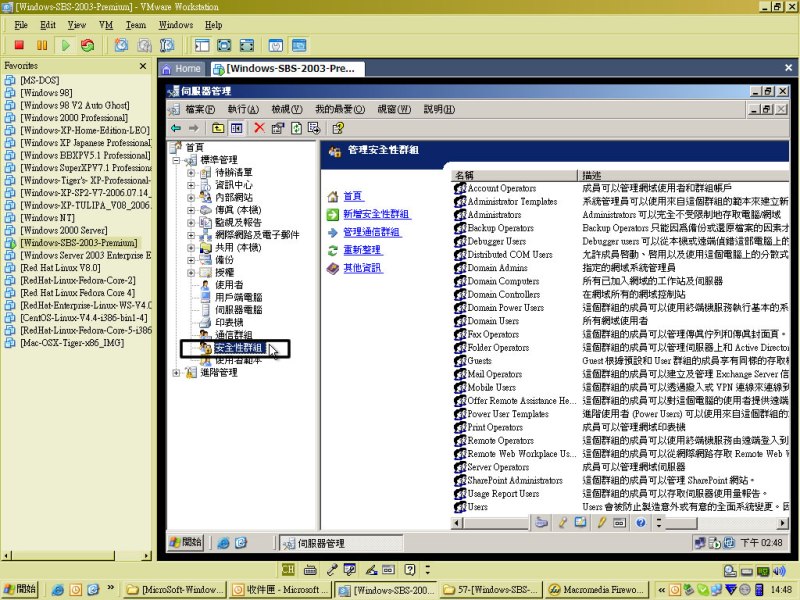Click the volume speaker icon in host tray
800x600 pixels.
click(779, 571)
